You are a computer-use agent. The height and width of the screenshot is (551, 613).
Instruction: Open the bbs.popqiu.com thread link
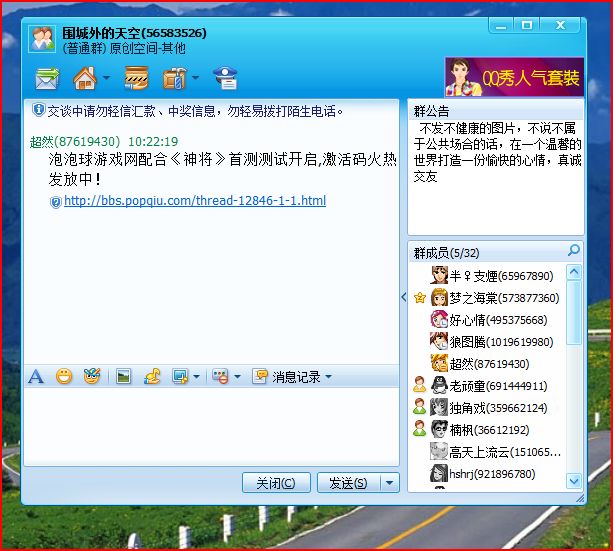coord(194,201)
